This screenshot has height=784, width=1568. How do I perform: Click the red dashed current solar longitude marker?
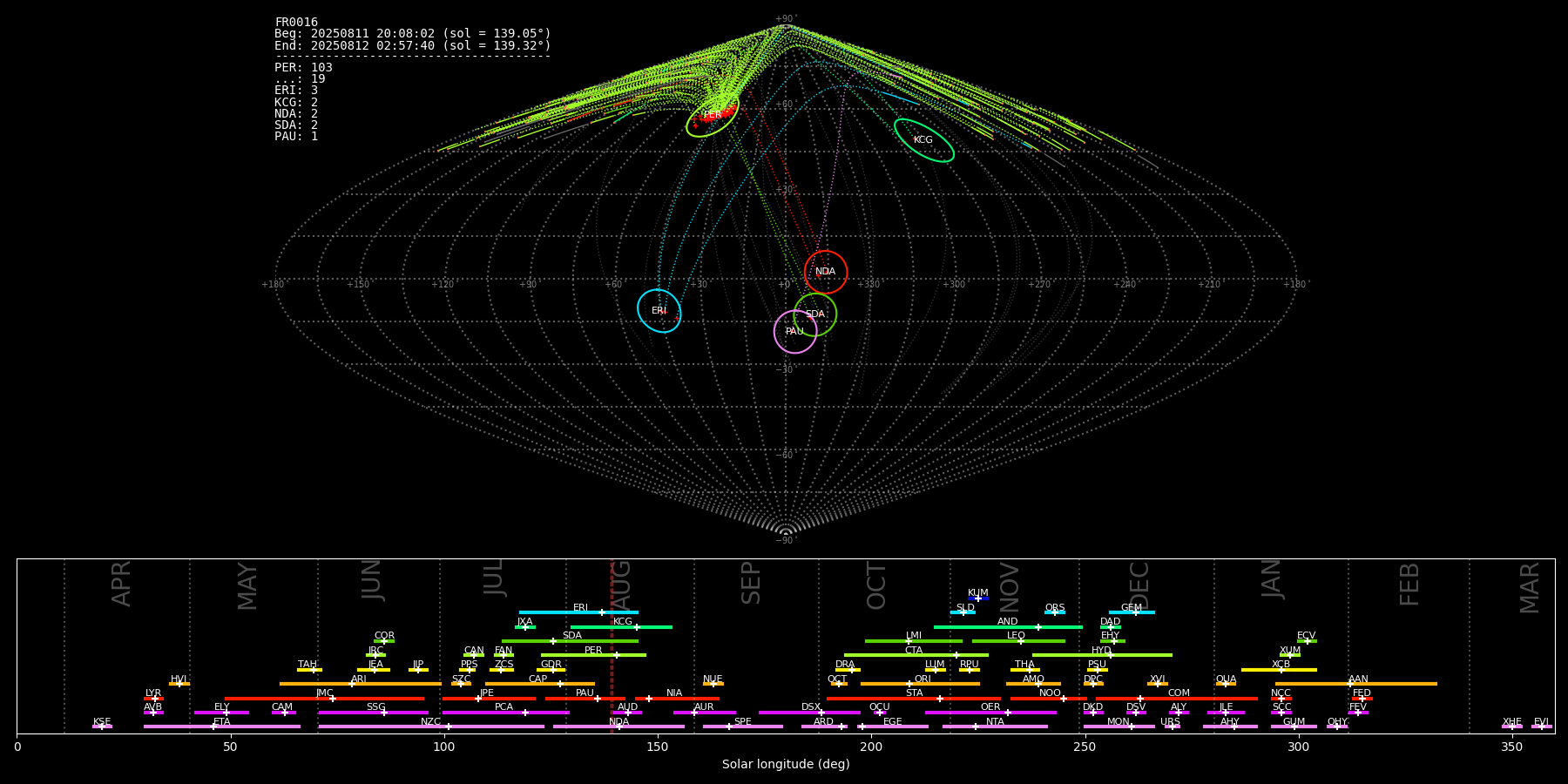(x=612, y=645)
